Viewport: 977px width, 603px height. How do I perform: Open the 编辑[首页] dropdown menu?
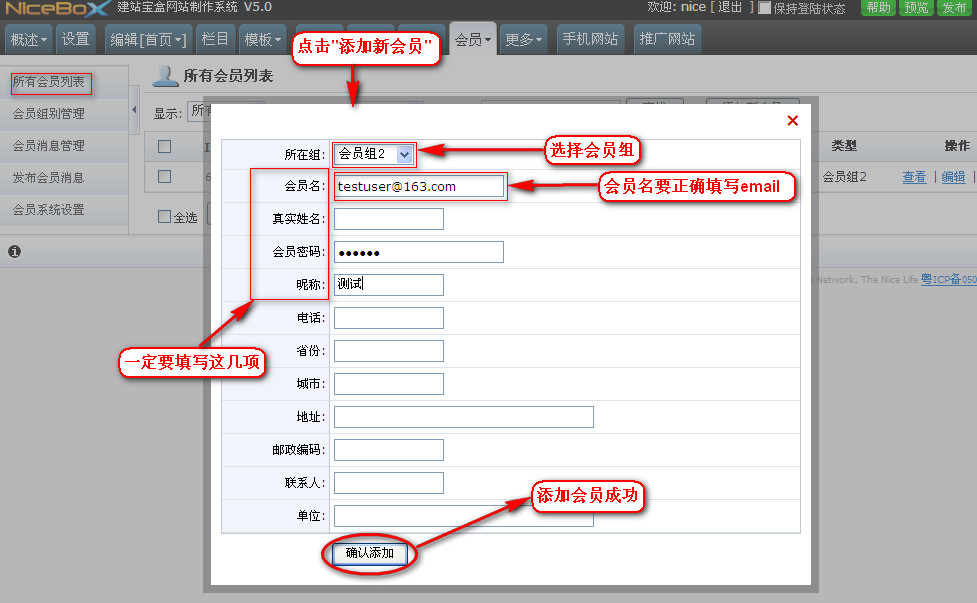coord(148,40)
